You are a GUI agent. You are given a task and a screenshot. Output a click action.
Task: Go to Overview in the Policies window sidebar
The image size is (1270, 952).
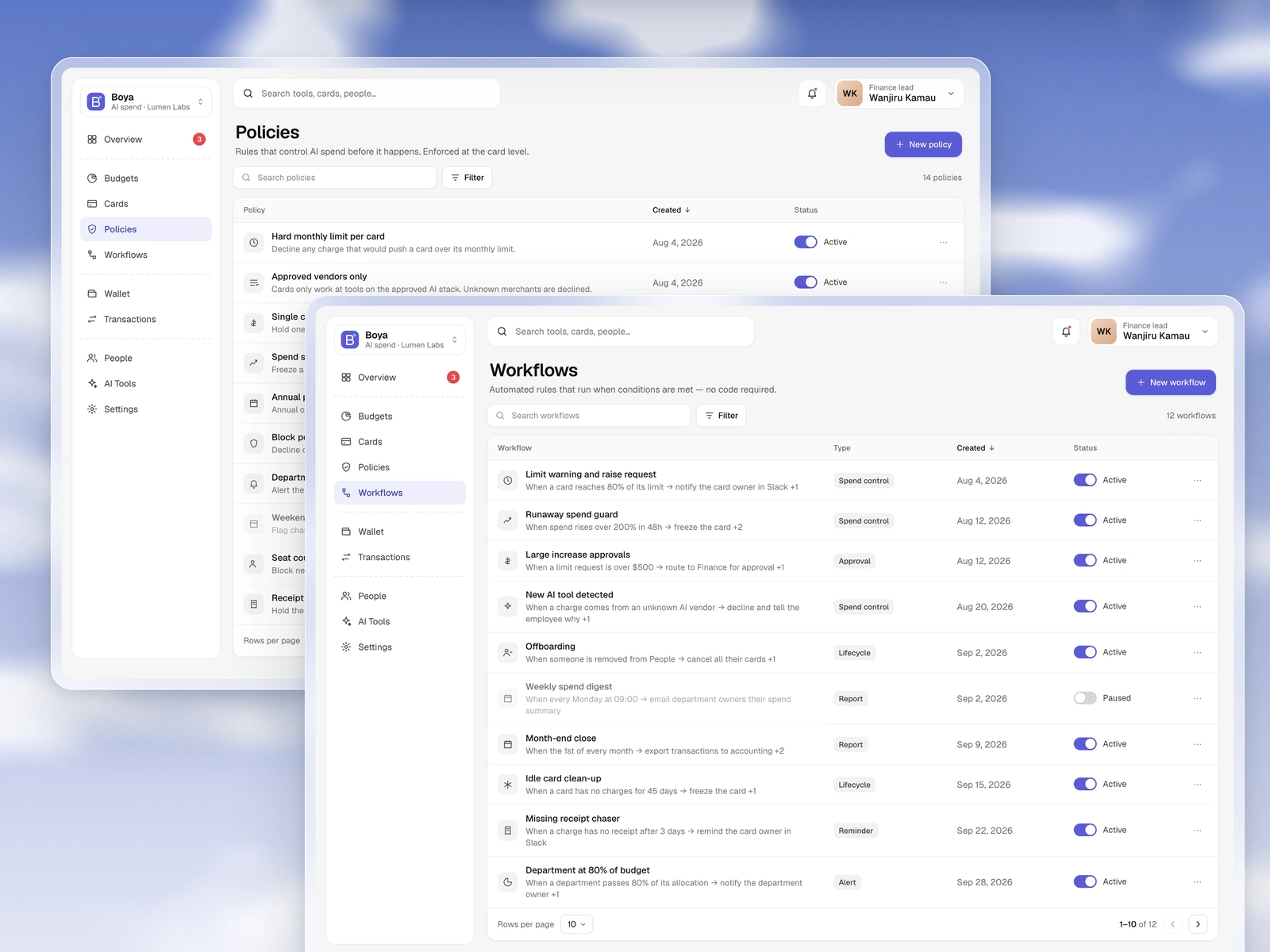click(x=146, y=140)
